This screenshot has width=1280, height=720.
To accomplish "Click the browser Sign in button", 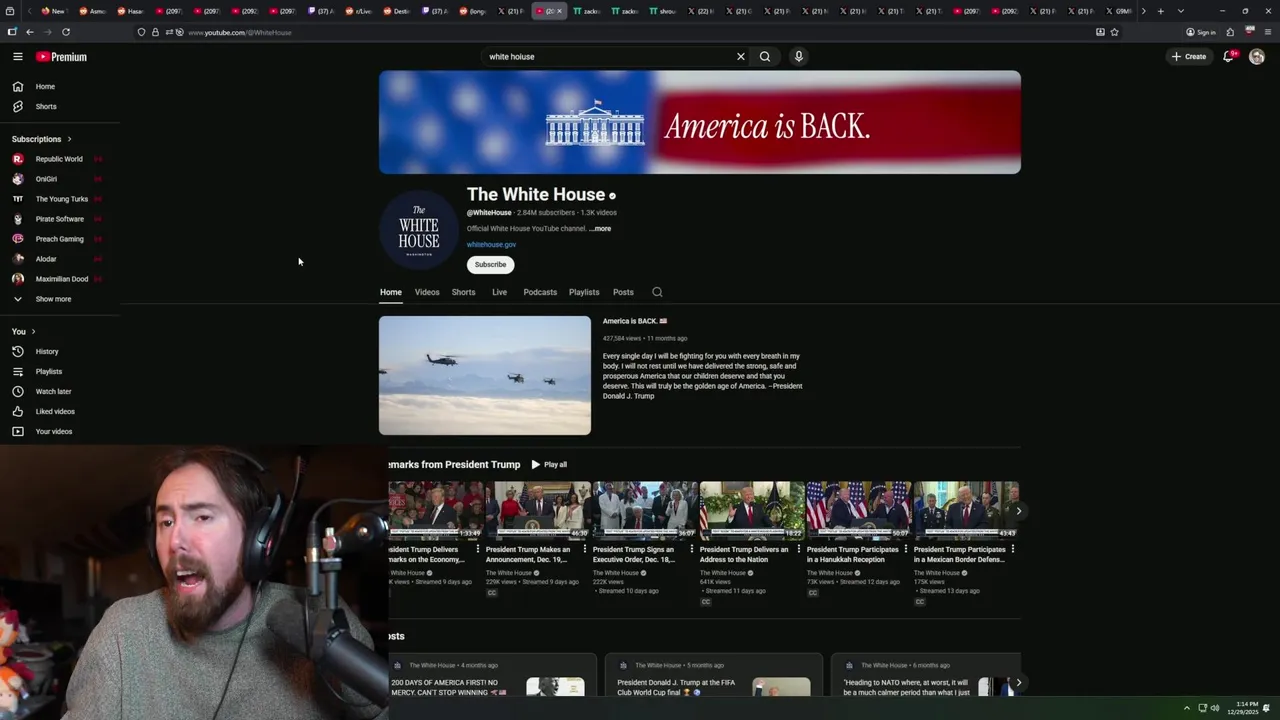I will [1201, 32].
